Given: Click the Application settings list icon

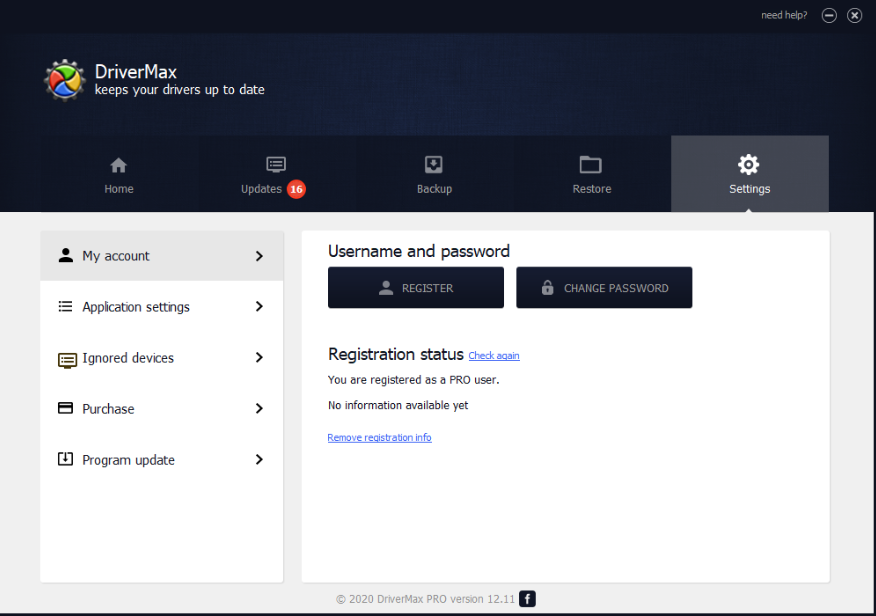Looking at the screenshot, I should click(65, 306).
